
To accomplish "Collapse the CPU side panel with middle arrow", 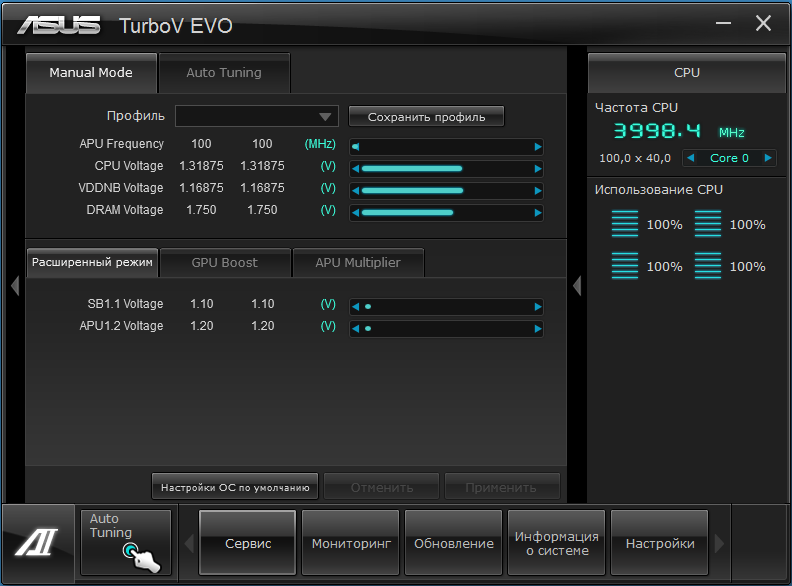I will tap(577, 285).
